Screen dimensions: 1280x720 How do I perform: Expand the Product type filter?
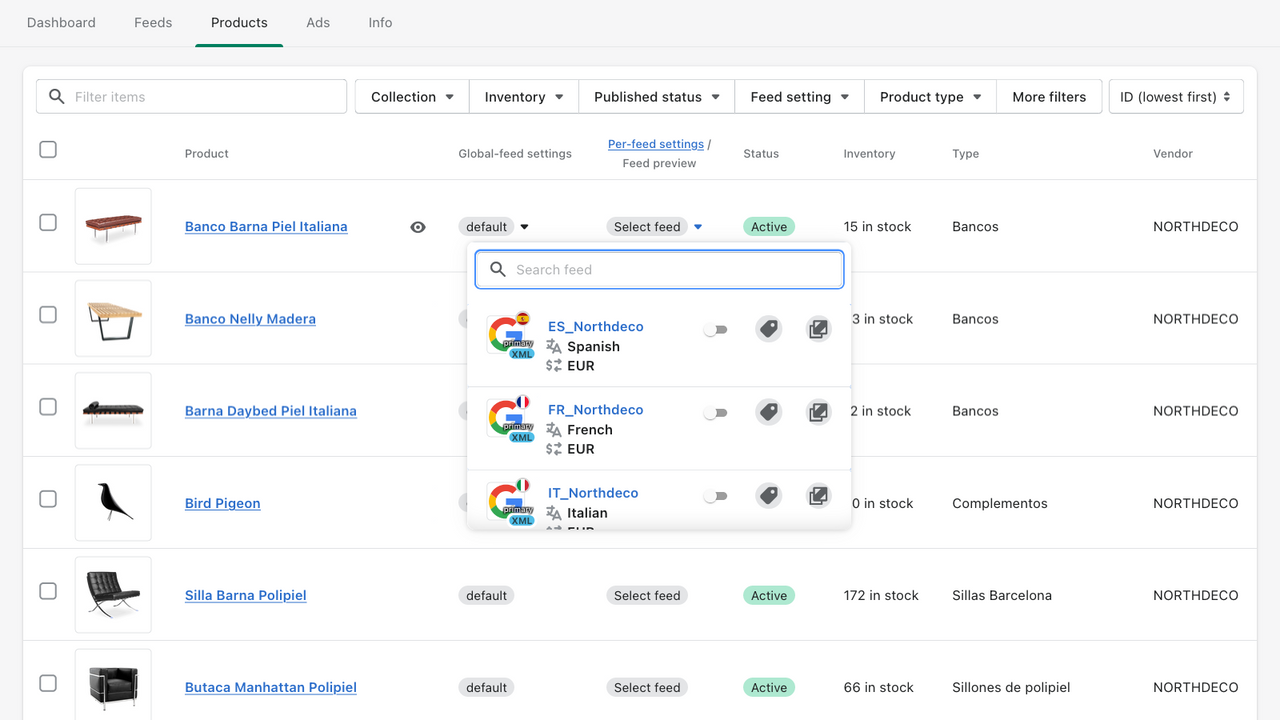pyautogui.click(x=929, y=96)
